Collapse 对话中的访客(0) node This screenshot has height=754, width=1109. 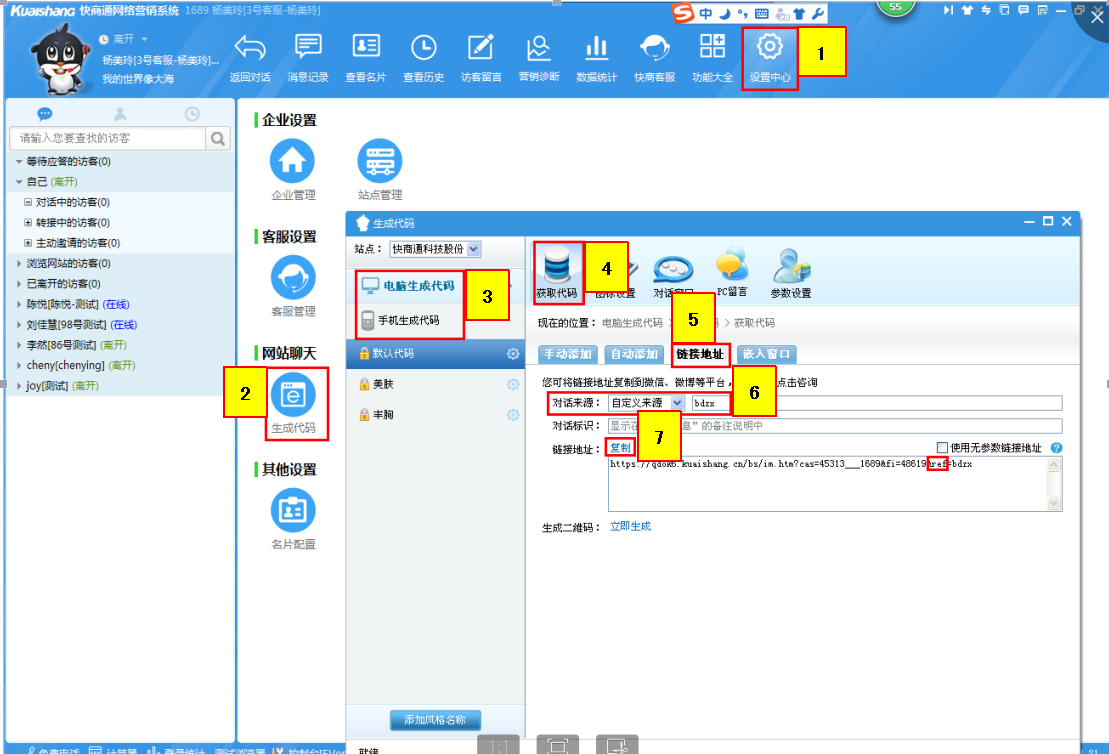tap(28, 202)
